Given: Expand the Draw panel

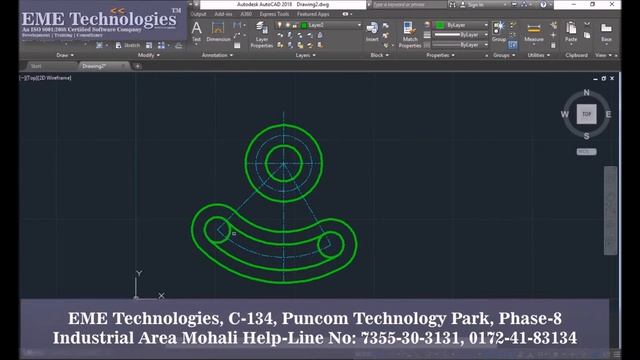Looking at the screenshot, I should tap(65, 55).
